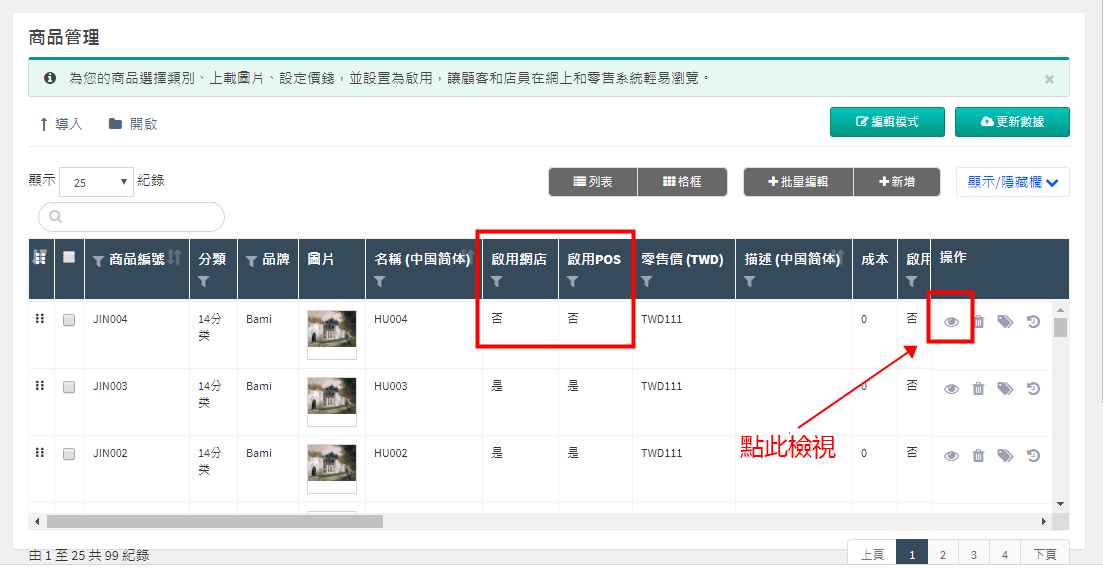Screen dimensions: 1103x573
Task: Delete JIN004 using trash icon
Action: (978, 322)
